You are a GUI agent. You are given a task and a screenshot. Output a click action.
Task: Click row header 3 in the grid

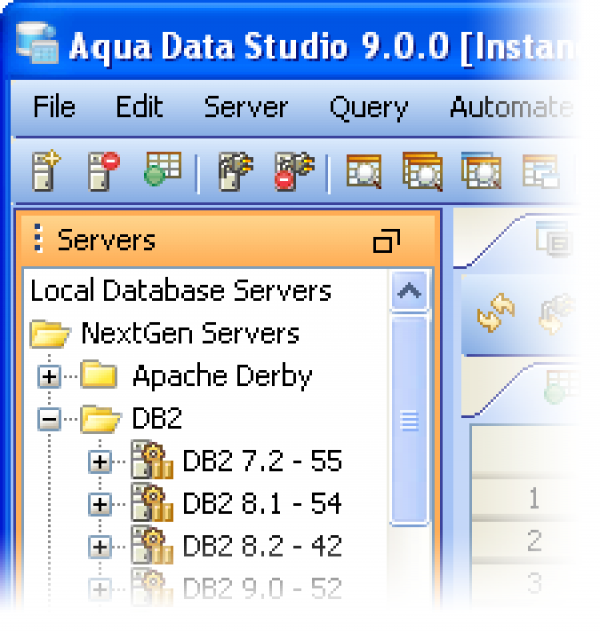534,583
